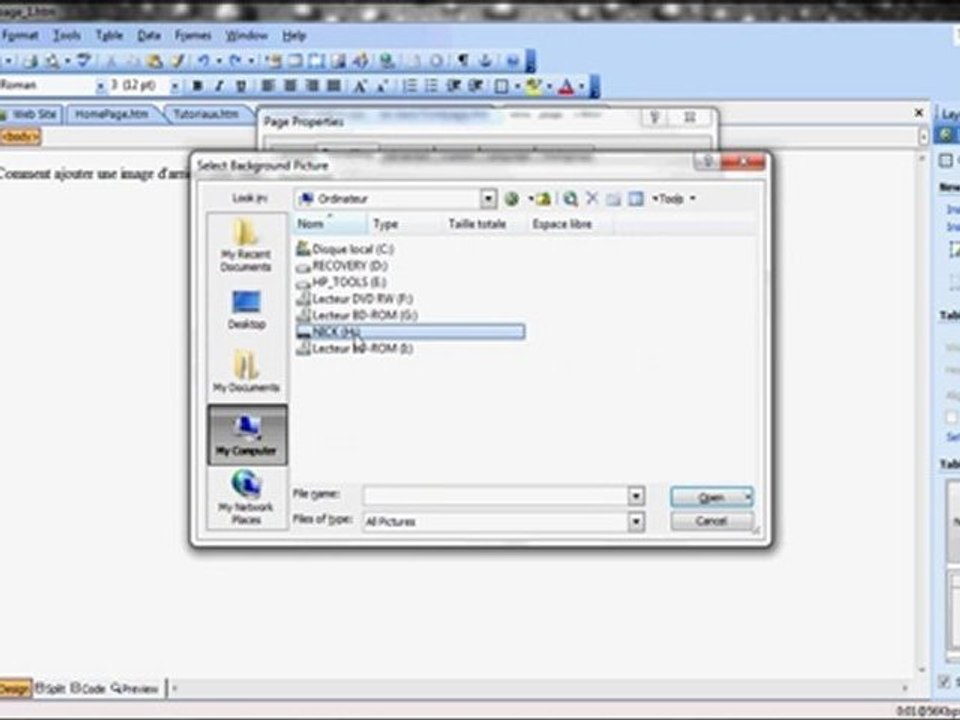Click the red Font Color A icon
This screenshot has width=960, height=720.
point(566,86)
